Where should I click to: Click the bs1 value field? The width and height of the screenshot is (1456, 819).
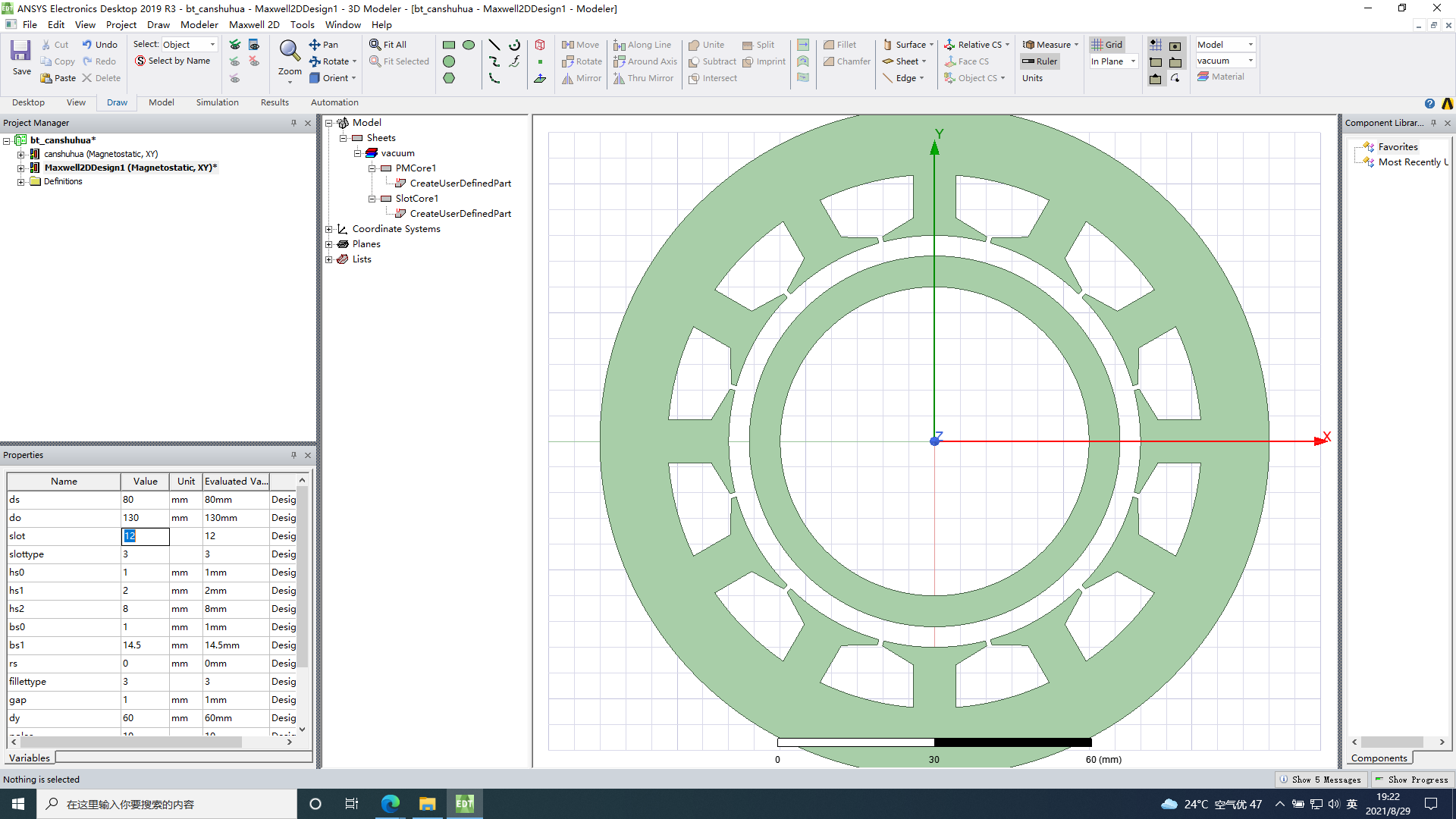pos(144,645)
